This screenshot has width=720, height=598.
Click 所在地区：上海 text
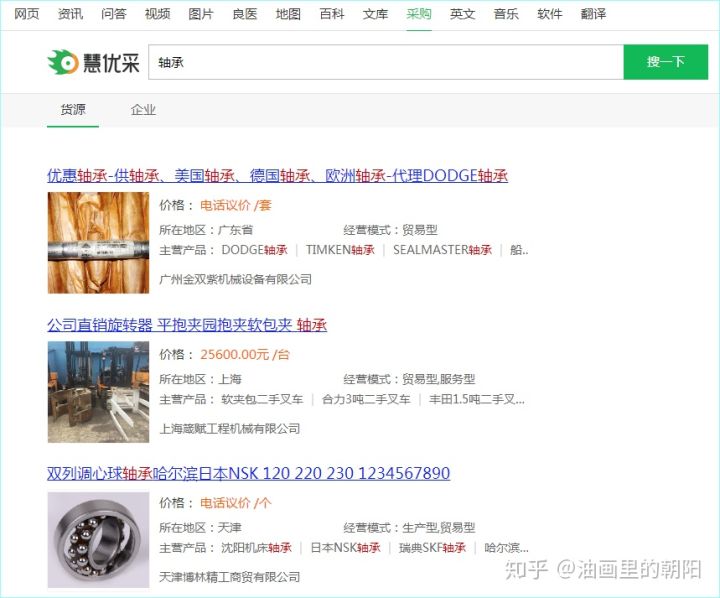200,379
